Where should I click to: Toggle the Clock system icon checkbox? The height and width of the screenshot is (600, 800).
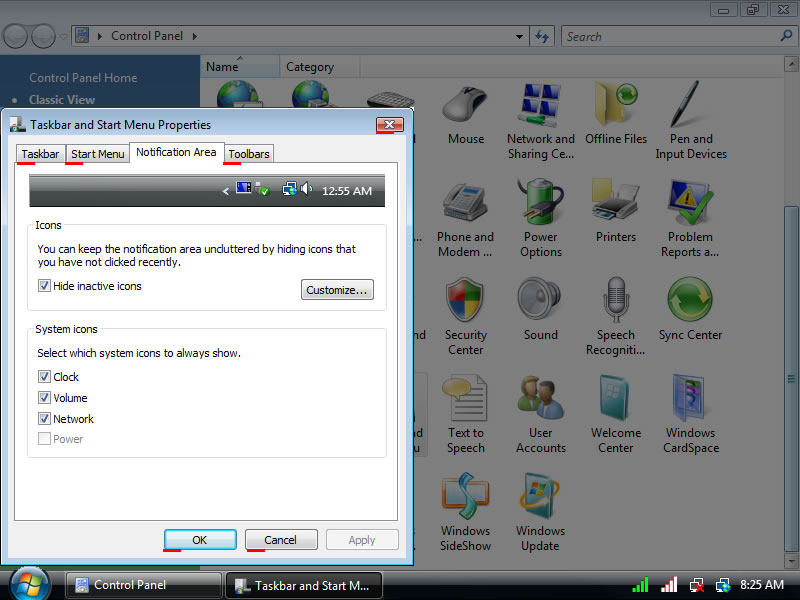tap(44, 377)
